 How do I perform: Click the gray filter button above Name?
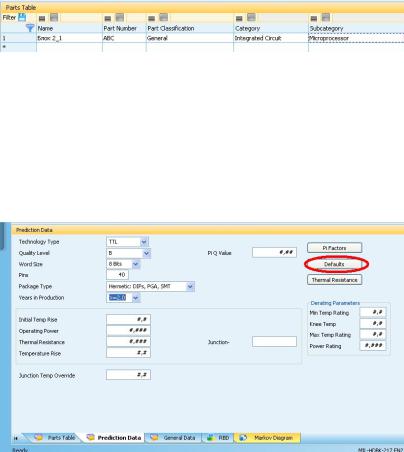click(x=54, y=17)
